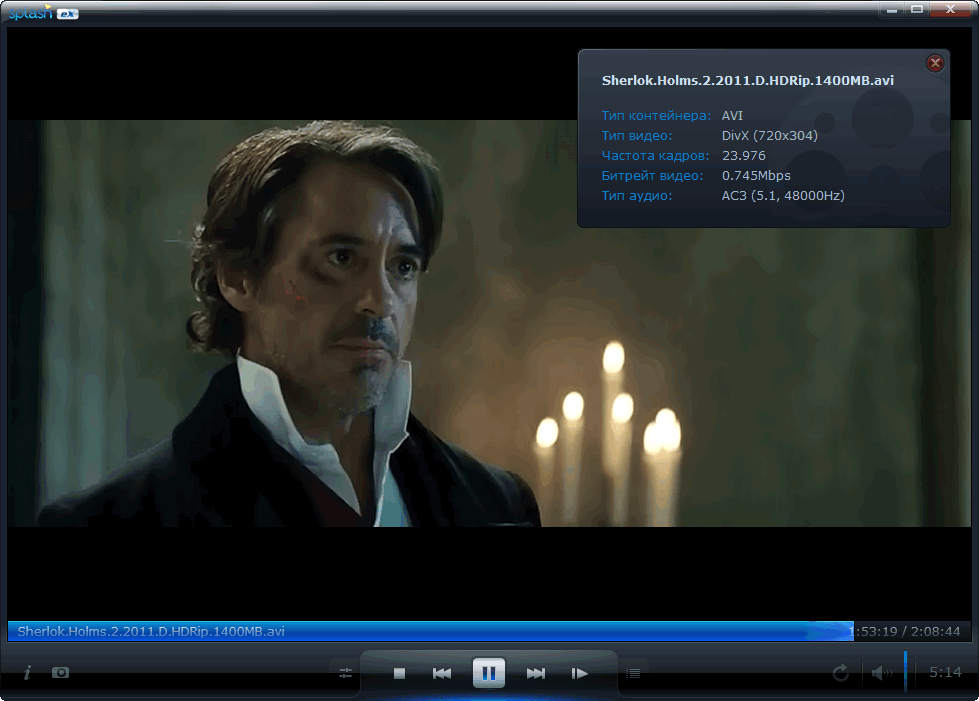The width and height of the screenshot is (979, 701).
Task: Step forward one frame
Action: tap(579, 673)
